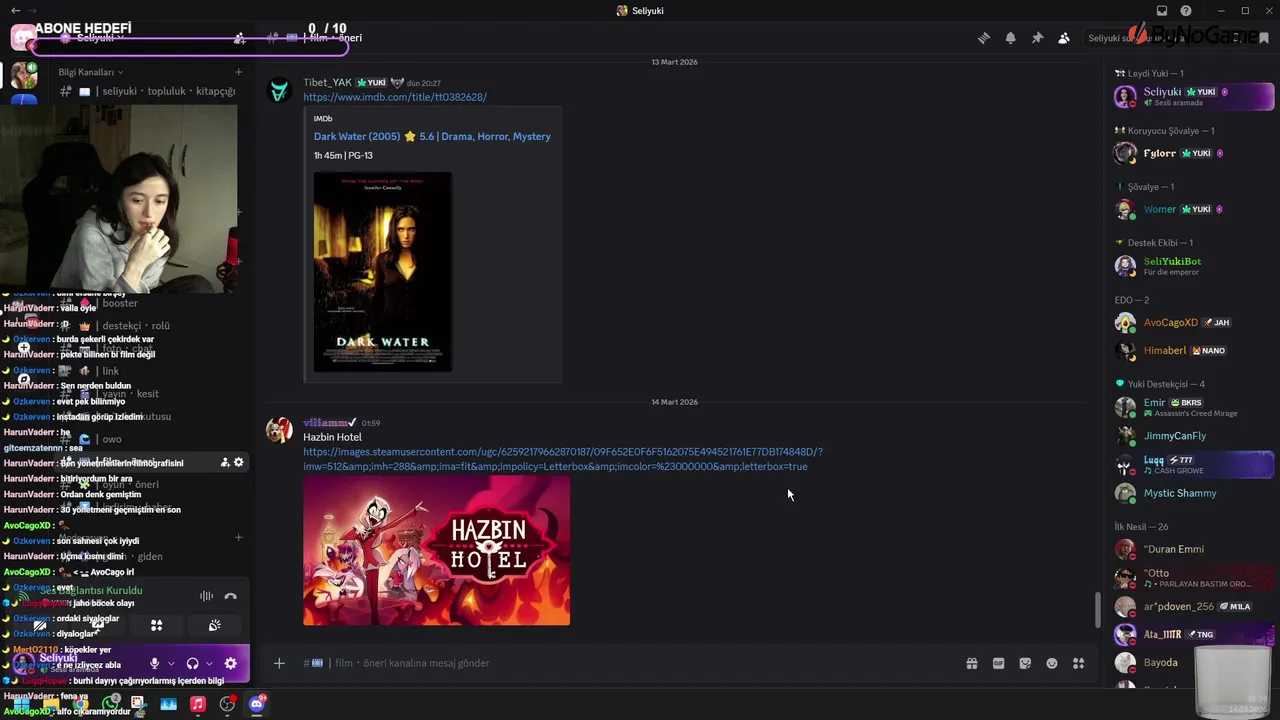The width and height of the screenshot is (1280, 720).
Task: Open member AvoCagoXD in member list
Action: coord(1193,322)
